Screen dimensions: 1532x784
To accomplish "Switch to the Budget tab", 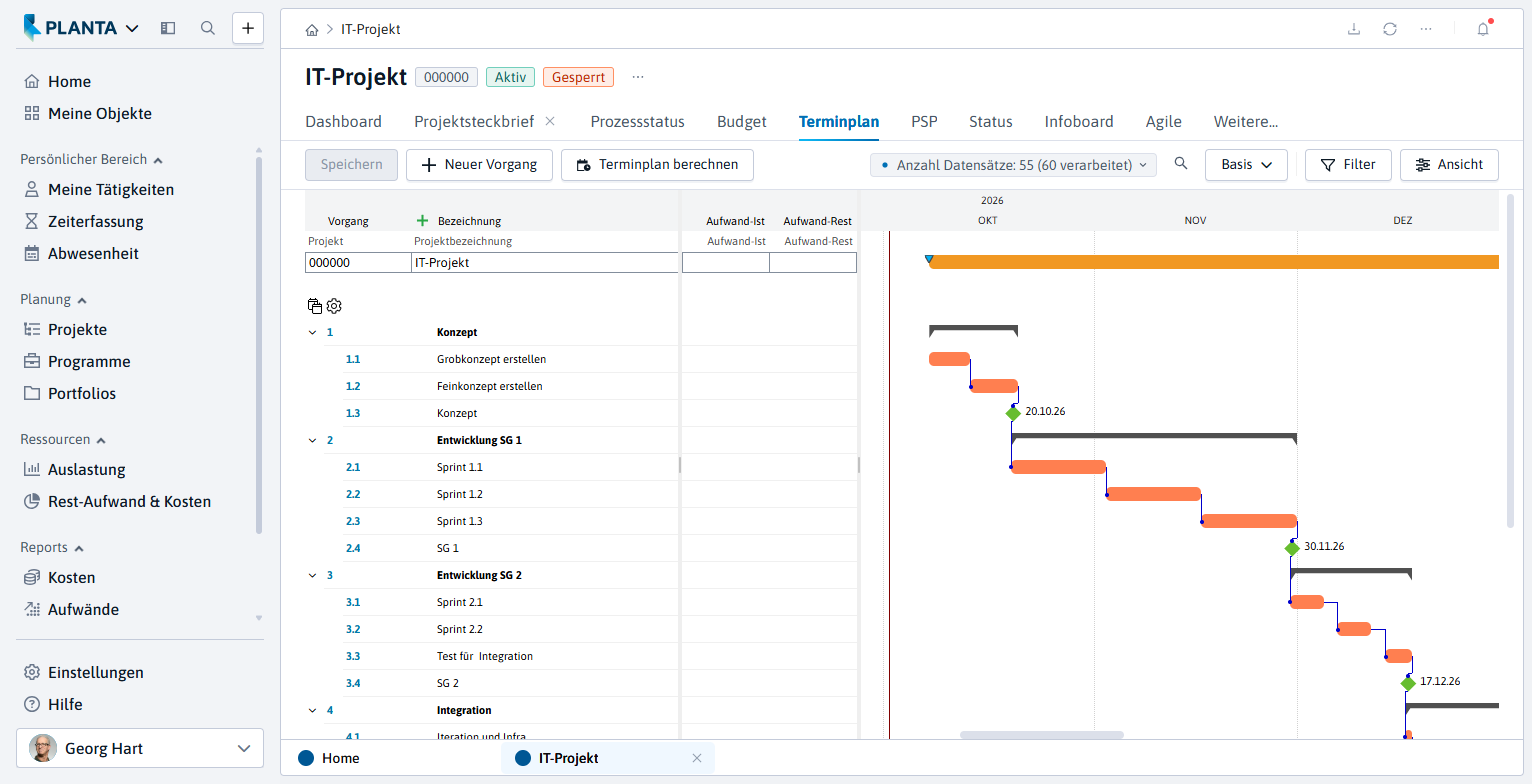I will [x=742, y=122].
